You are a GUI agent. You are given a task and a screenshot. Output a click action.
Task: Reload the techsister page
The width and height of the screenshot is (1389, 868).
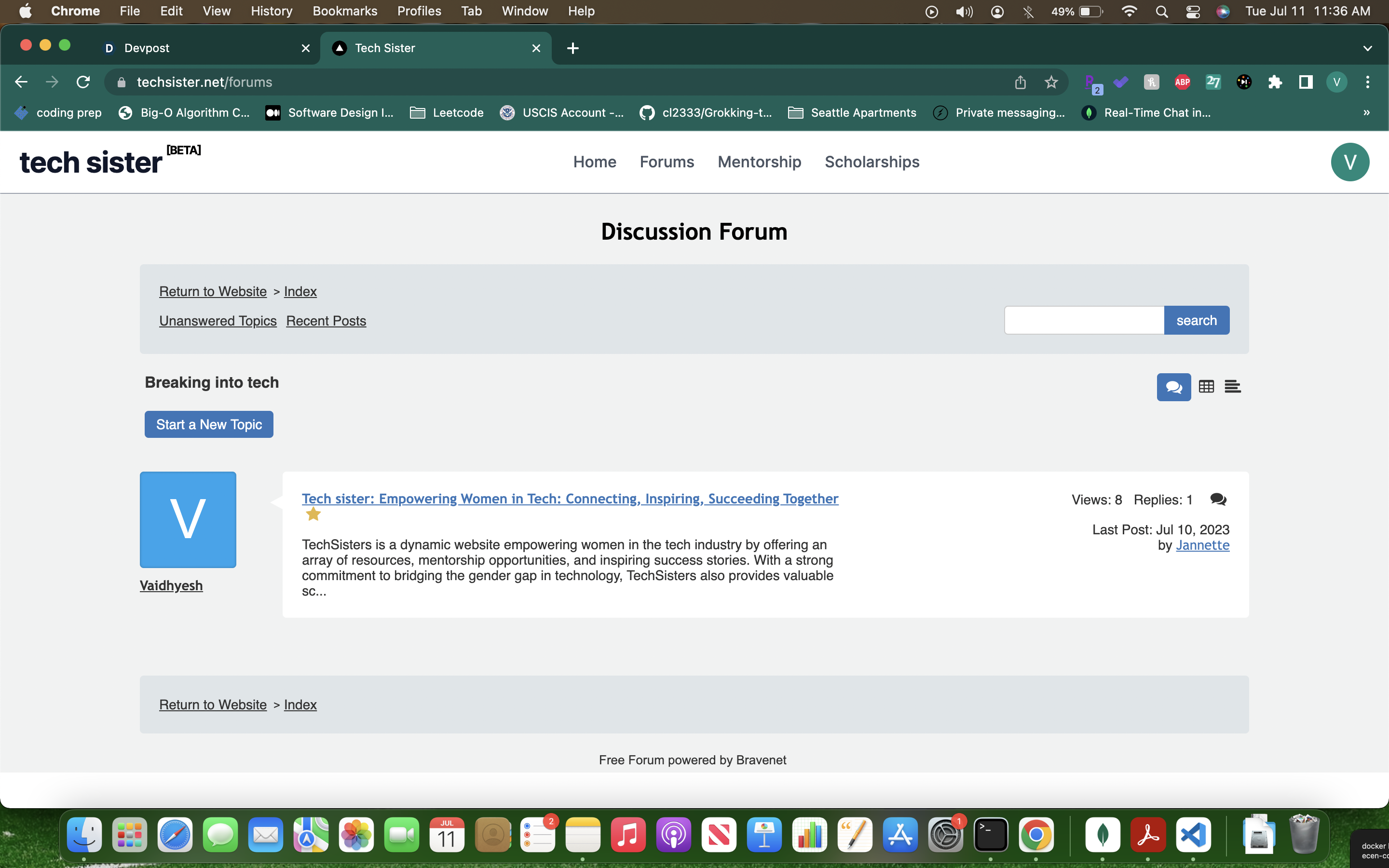pos(83,82)
